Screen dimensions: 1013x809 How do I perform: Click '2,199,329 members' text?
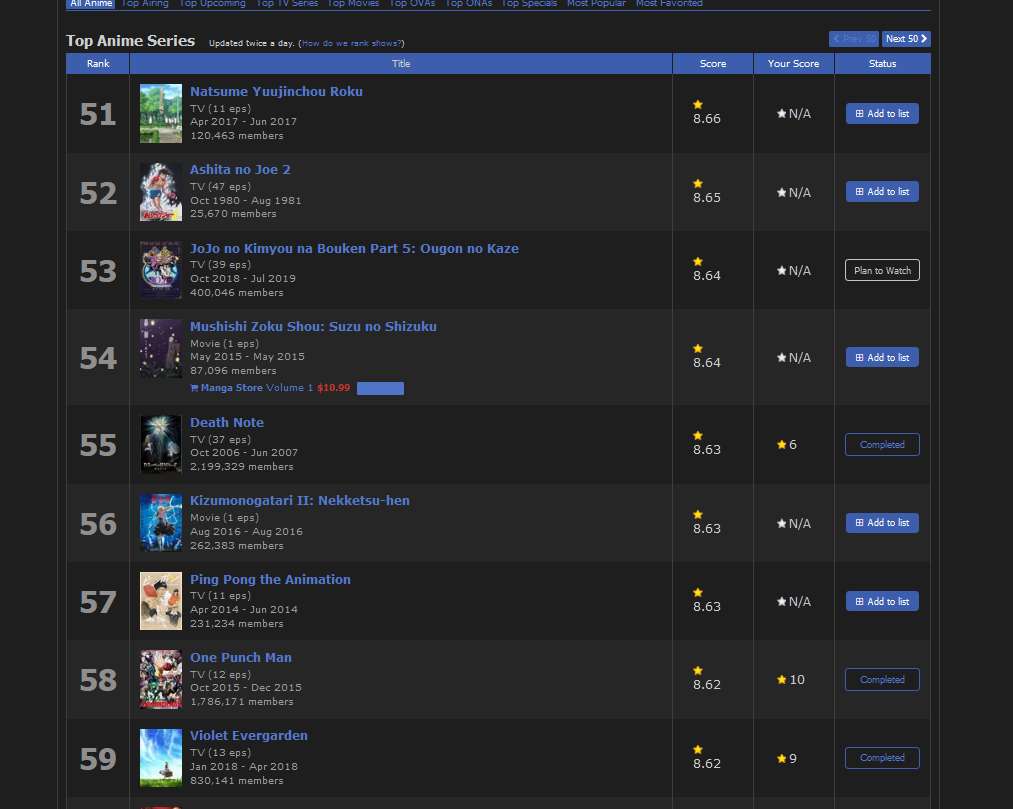242,467
